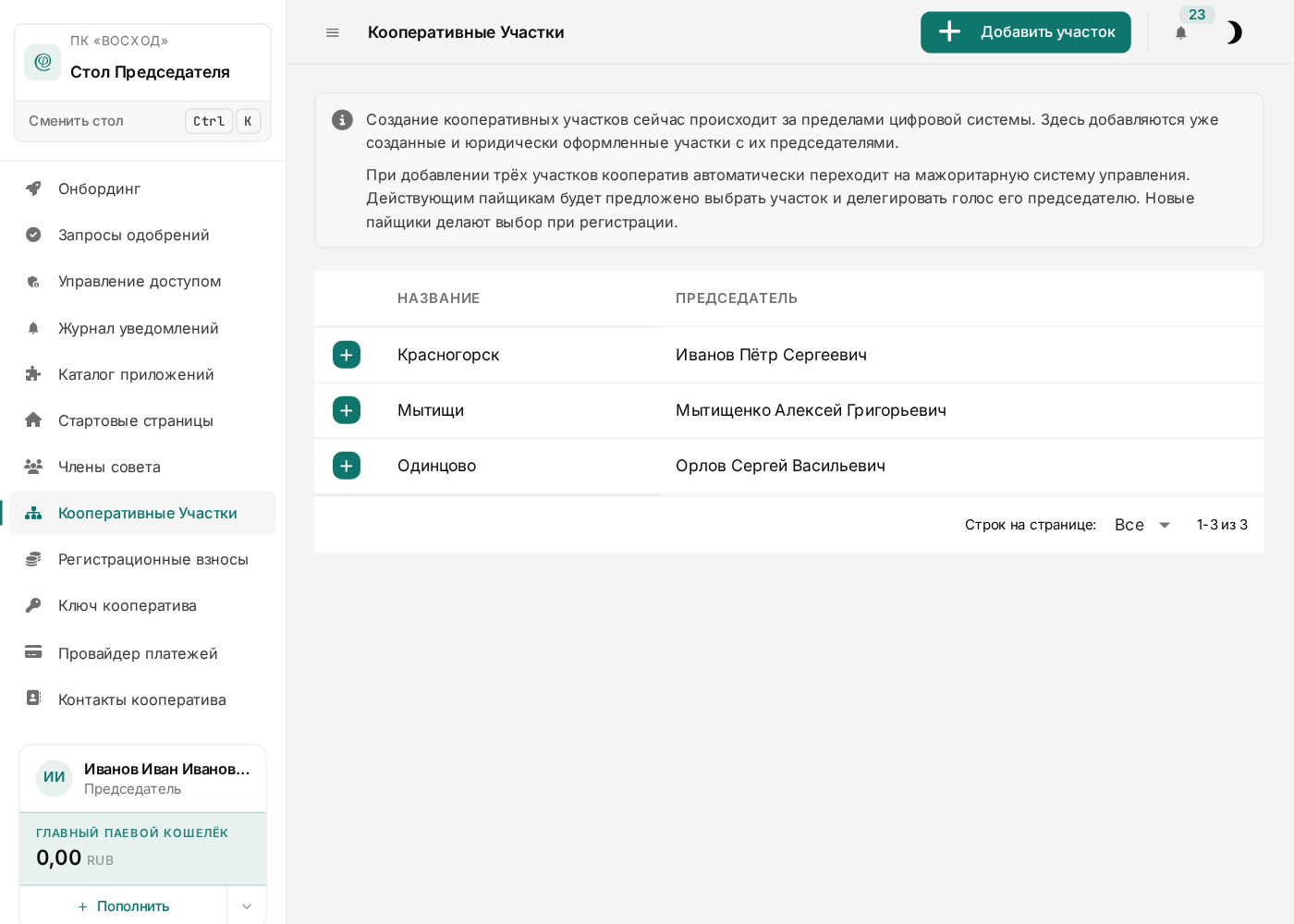This screenshot has height=924, width=1294.
Task: Click the ПК «Восход» cooperative logo icon
Action: [x=43, y=62]
